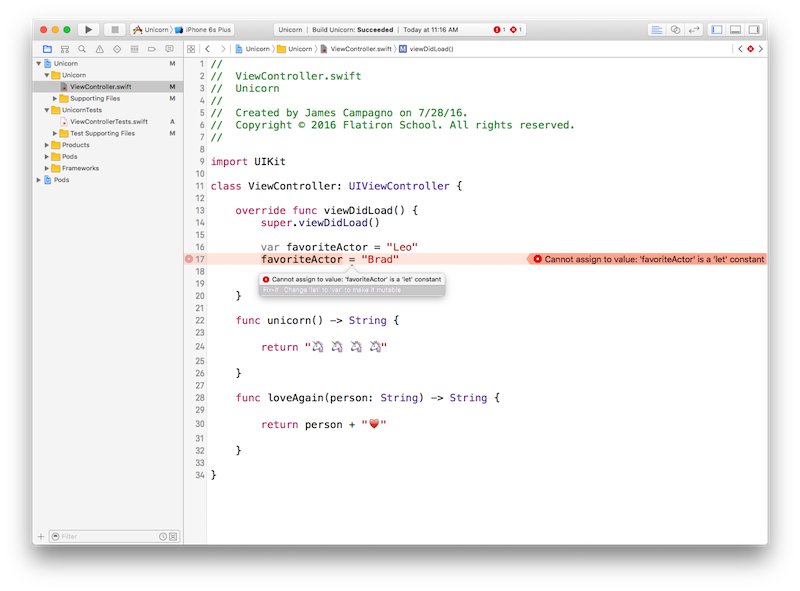Add a new file with the plus button

pyautogui.click(x=41, y=536)
